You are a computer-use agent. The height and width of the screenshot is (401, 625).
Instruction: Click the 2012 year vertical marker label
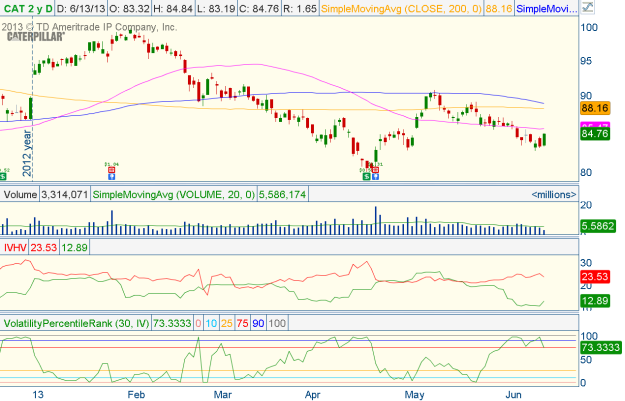coord(27,153)
